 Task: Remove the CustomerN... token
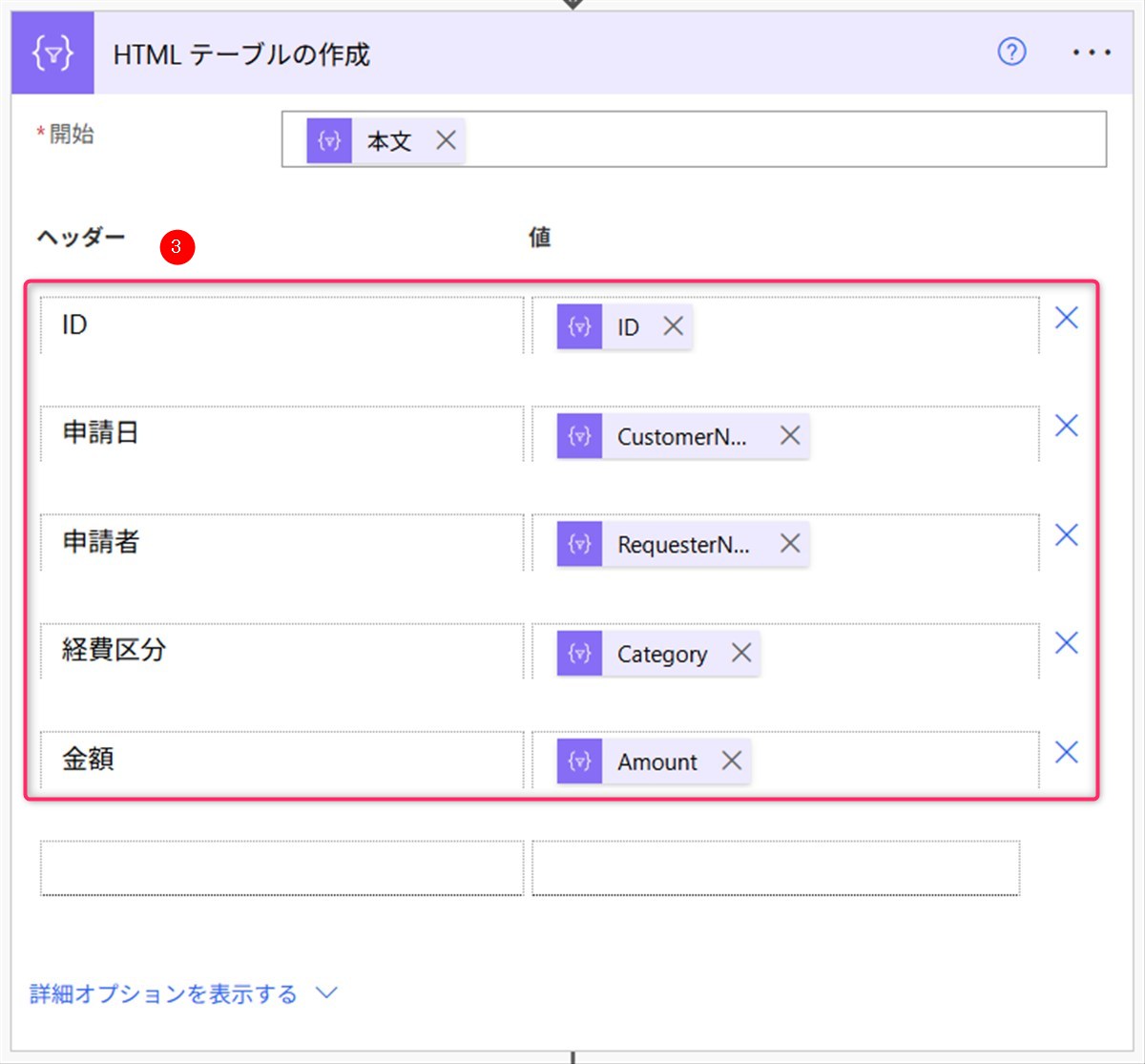[x=790, y=436]
